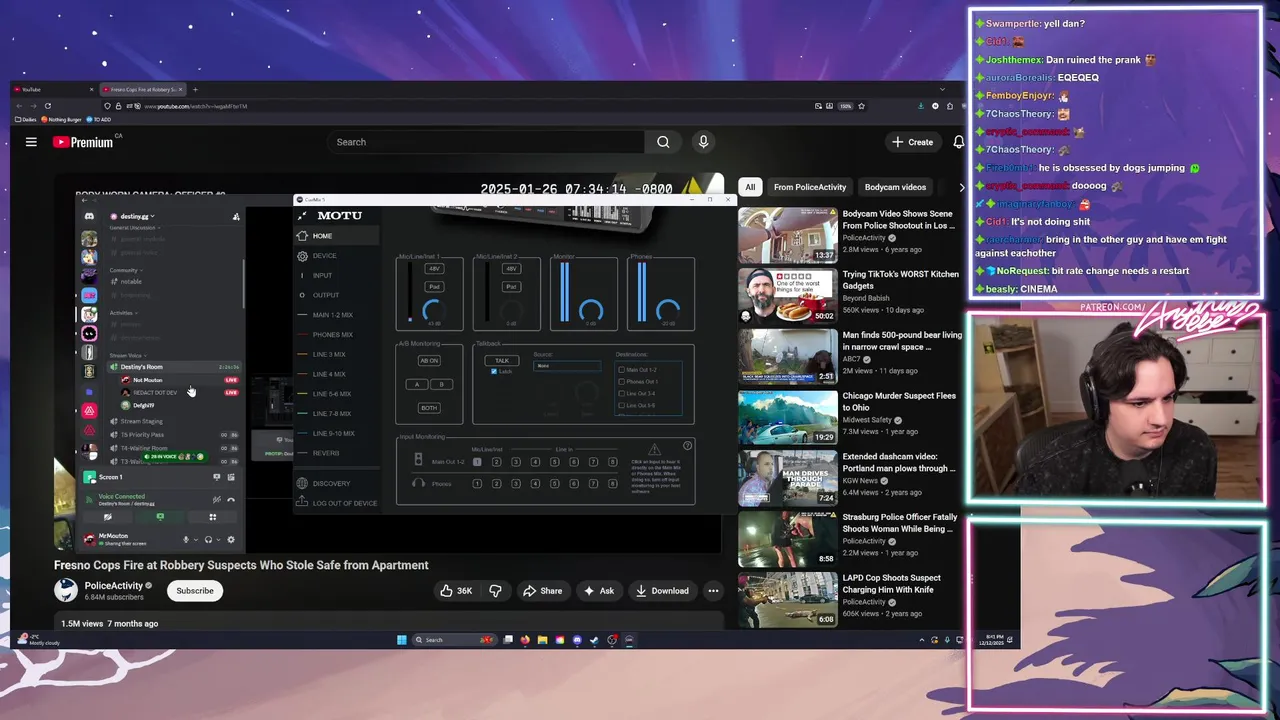Open YouTube notifications bell
This screenshot has width=1280, height=720.
click(958, 142)
